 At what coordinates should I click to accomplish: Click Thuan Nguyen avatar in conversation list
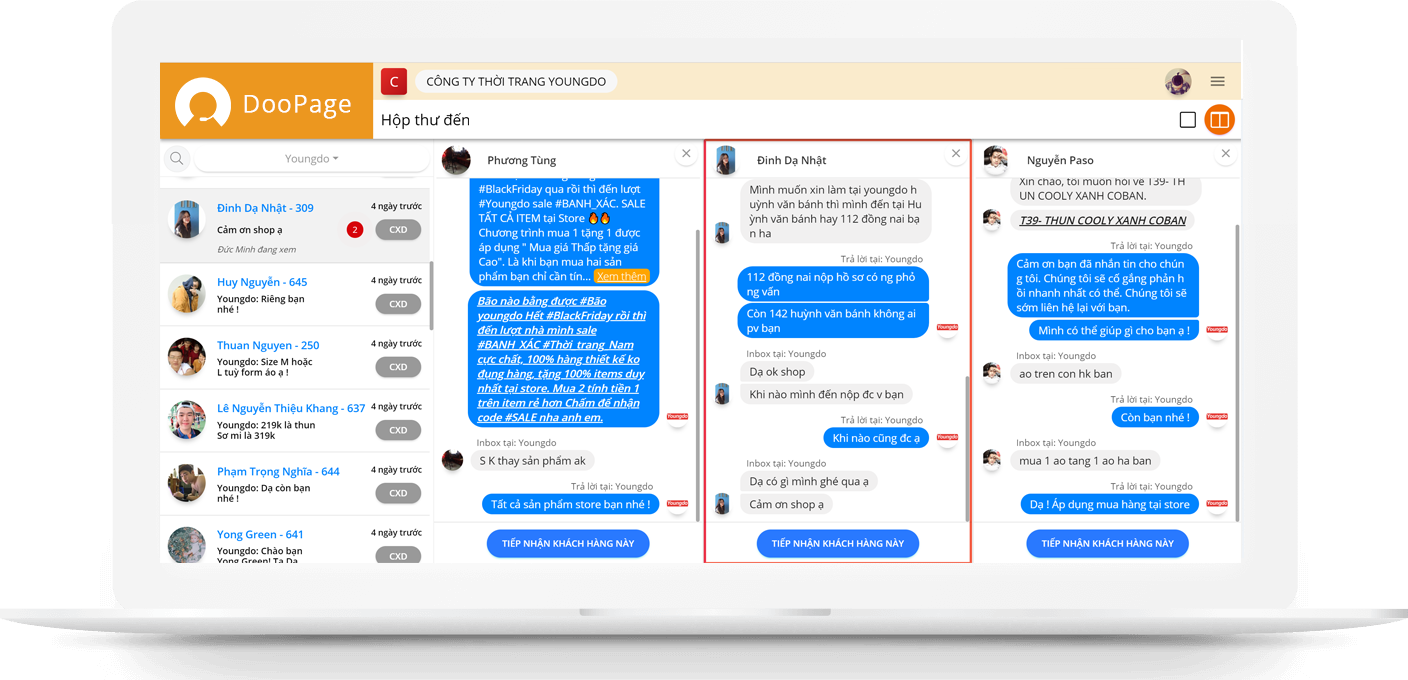coord(186,357)
